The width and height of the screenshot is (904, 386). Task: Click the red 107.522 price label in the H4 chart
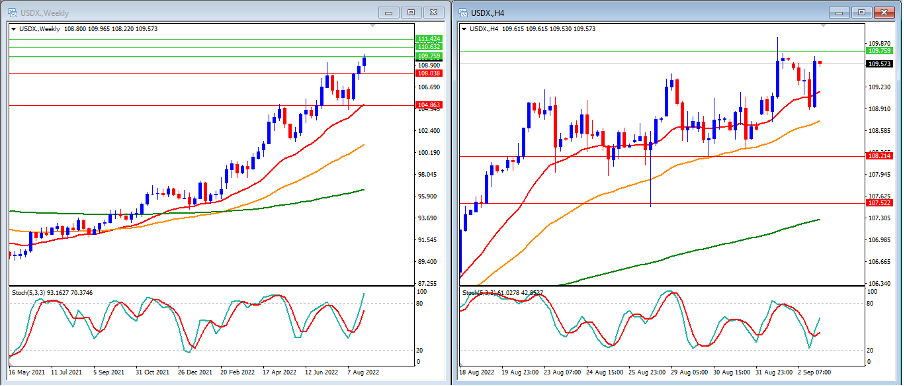[879, 203]
